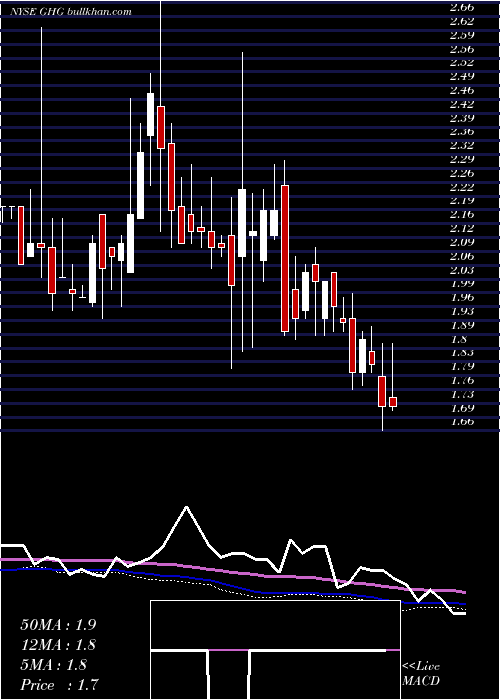Image resolution: width=500 pixels, height=700 pixels.
Task: Open the Live MACD label
Action: [421, 674]
